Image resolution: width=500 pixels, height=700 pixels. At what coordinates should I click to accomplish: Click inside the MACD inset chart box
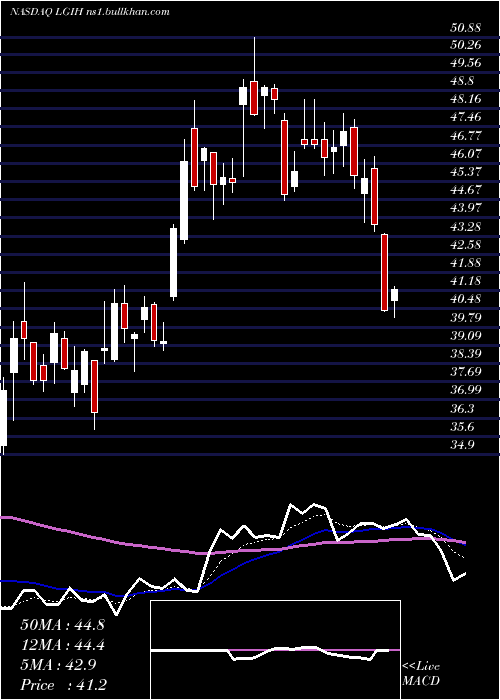275,650
